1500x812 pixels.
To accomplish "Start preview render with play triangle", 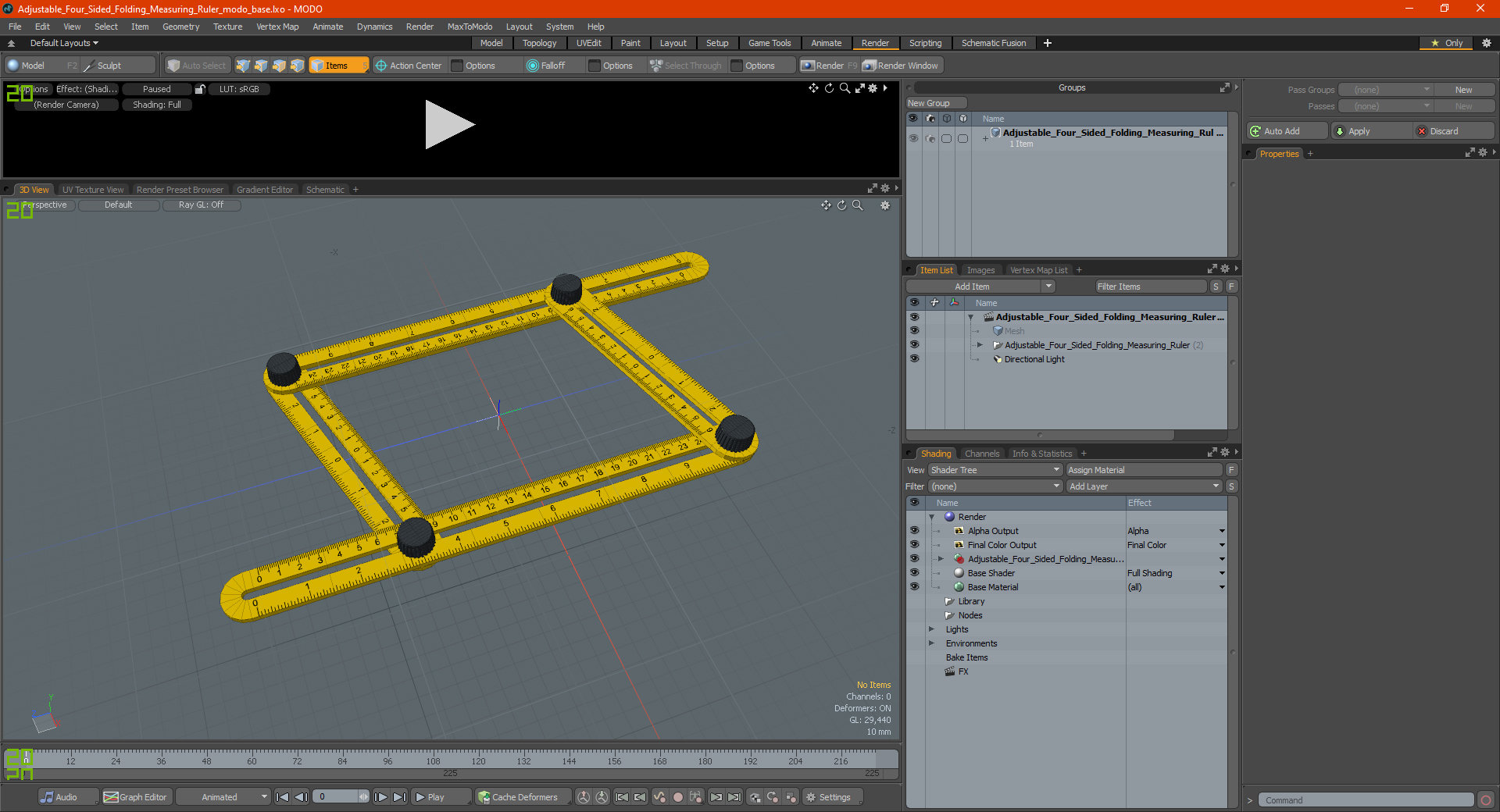I will tap(449, 124).
